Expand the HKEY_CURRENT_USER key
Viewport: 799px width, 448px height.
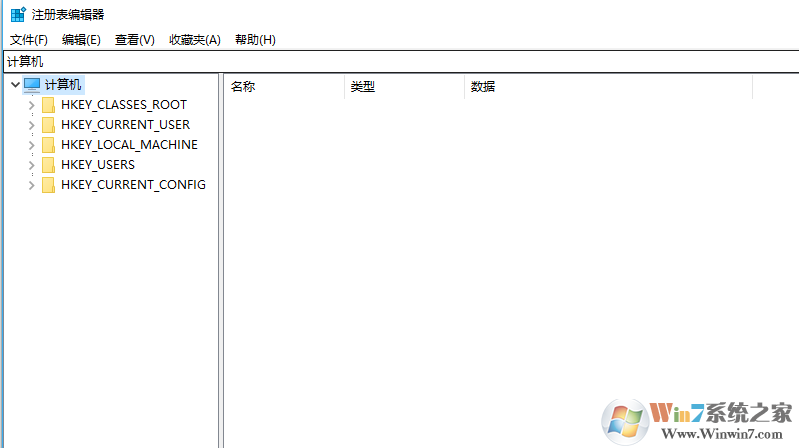[32, 125]
